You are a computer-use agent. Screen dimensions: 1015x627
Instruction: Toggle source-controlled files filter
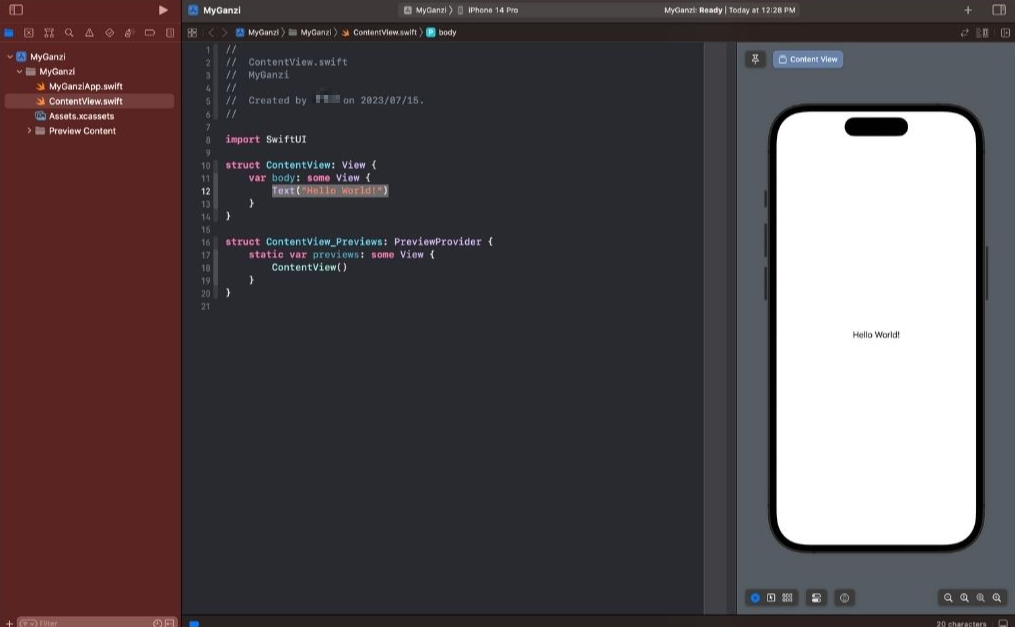[170, 623]
